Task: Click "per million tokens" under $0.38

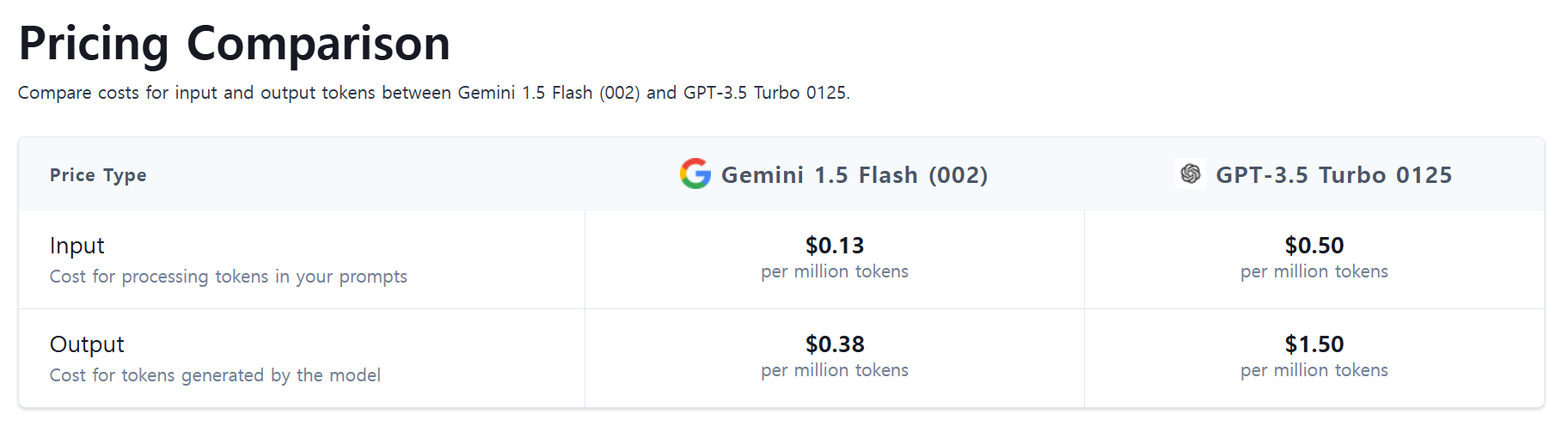Action: 834,370
